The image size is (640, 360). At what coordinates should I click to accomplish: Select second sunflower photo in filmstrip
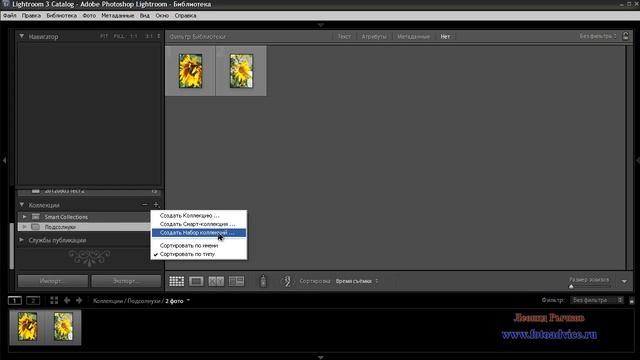[63, 327]
